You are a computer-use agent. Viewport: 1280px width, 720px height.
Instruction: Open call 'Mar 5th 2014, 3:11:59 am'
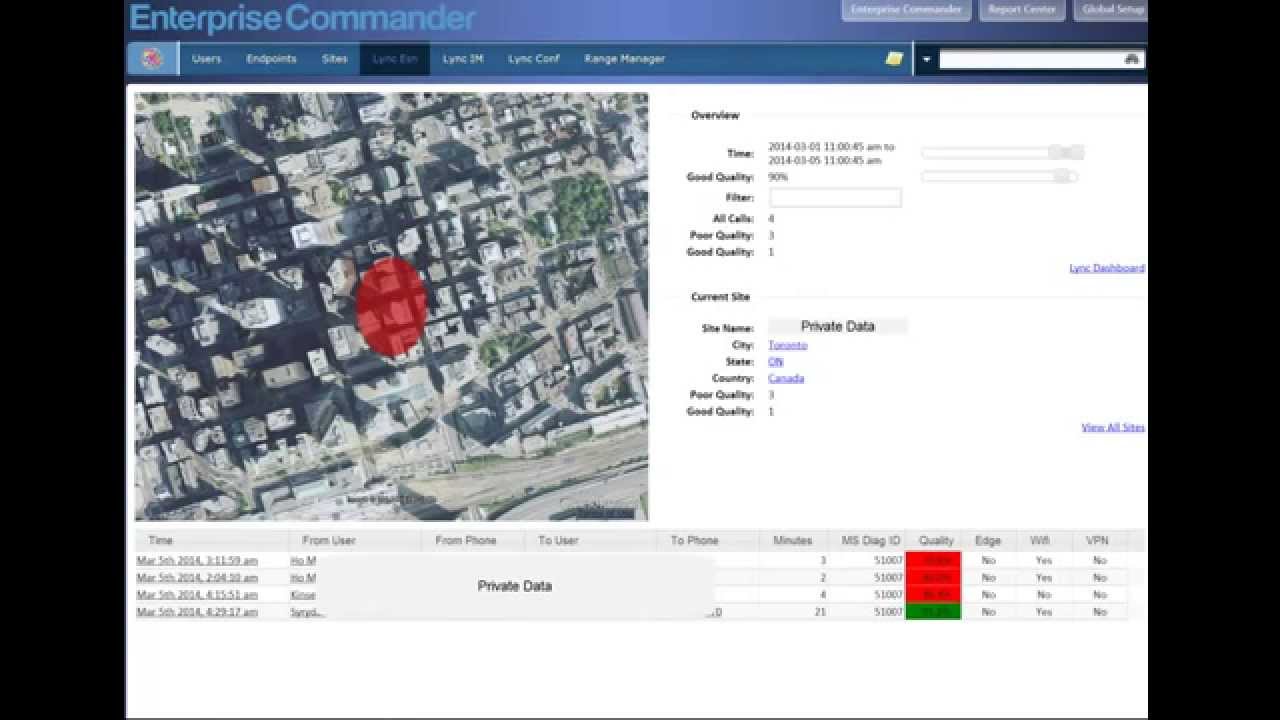click(x=197, y=561)
